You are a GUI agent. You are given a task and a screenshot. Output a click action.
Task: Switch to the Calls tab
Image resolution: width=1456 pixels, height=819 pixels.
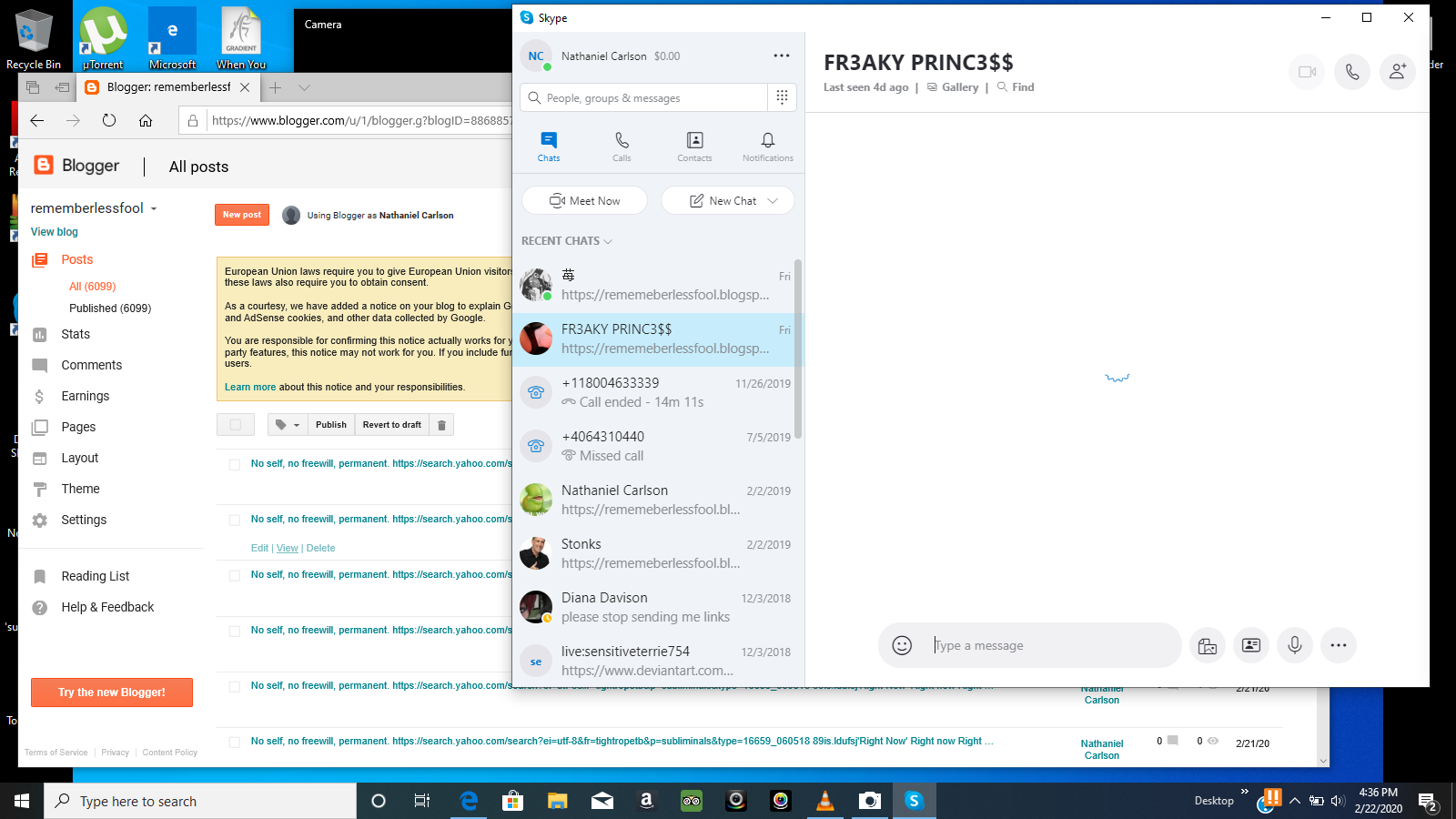(x=622, y=147)
